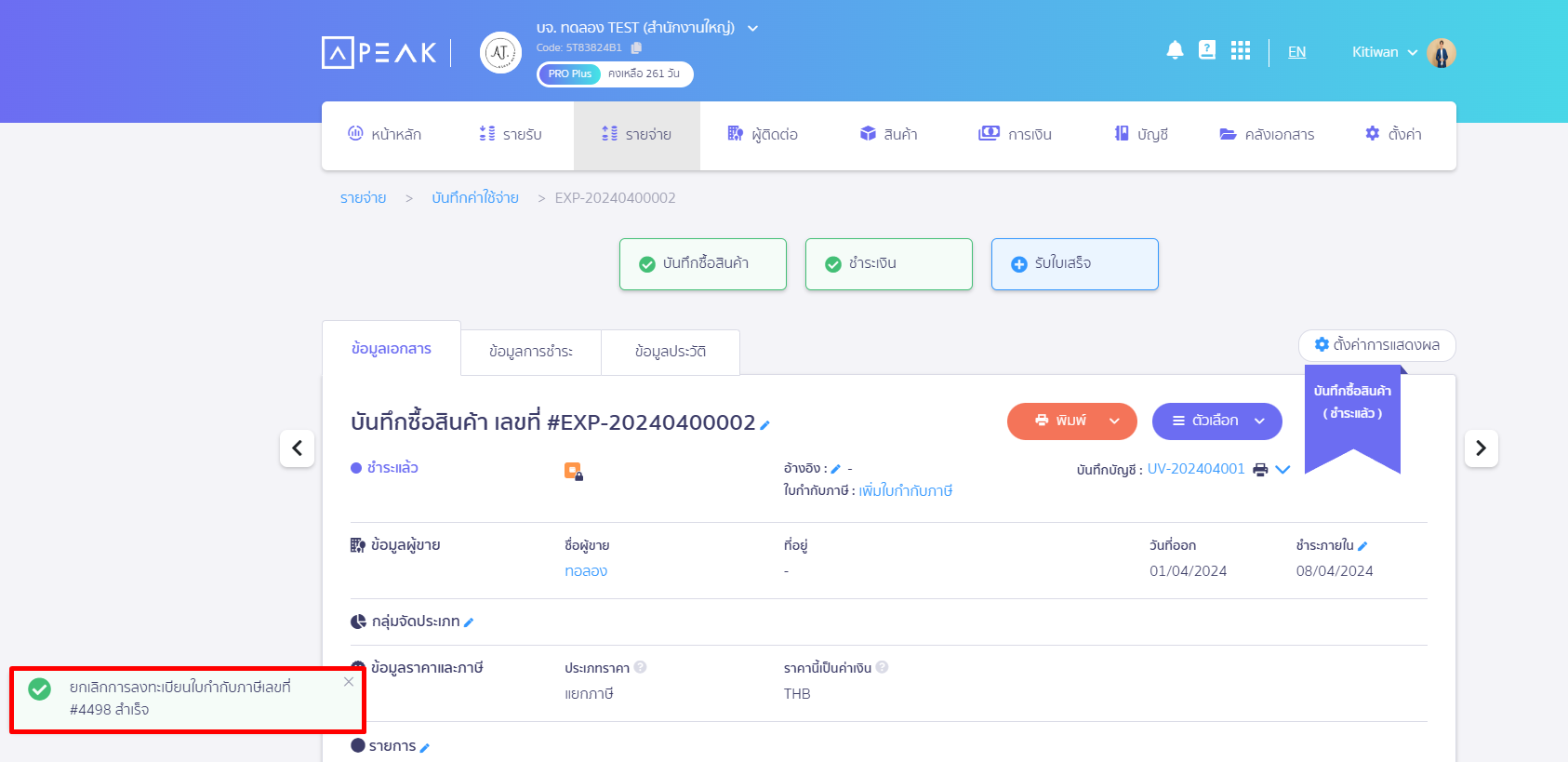Click help icon beside ราคานี้เป็นค่าเงิน
The height and width of the screenshot is (762, 1568).
882,667
